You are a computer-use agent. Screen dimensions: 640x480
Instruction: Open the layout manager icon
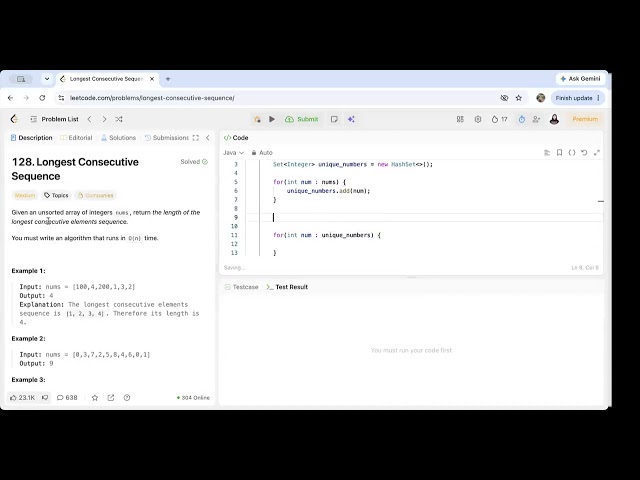(460, 119)
